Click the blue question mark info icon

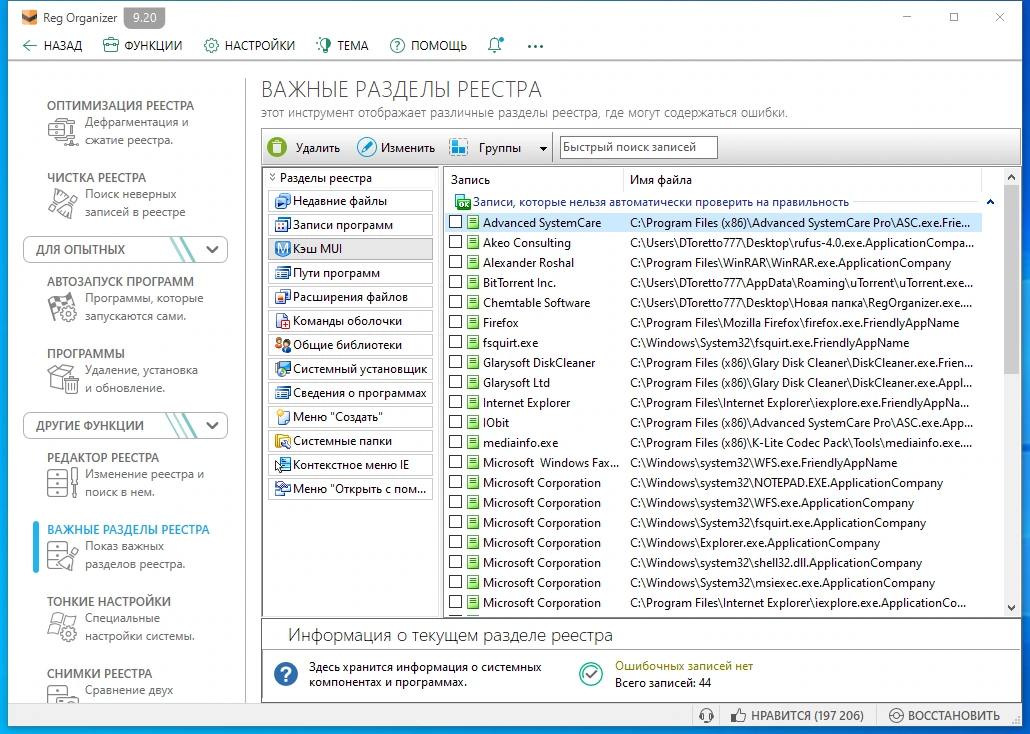click(286, 674)
